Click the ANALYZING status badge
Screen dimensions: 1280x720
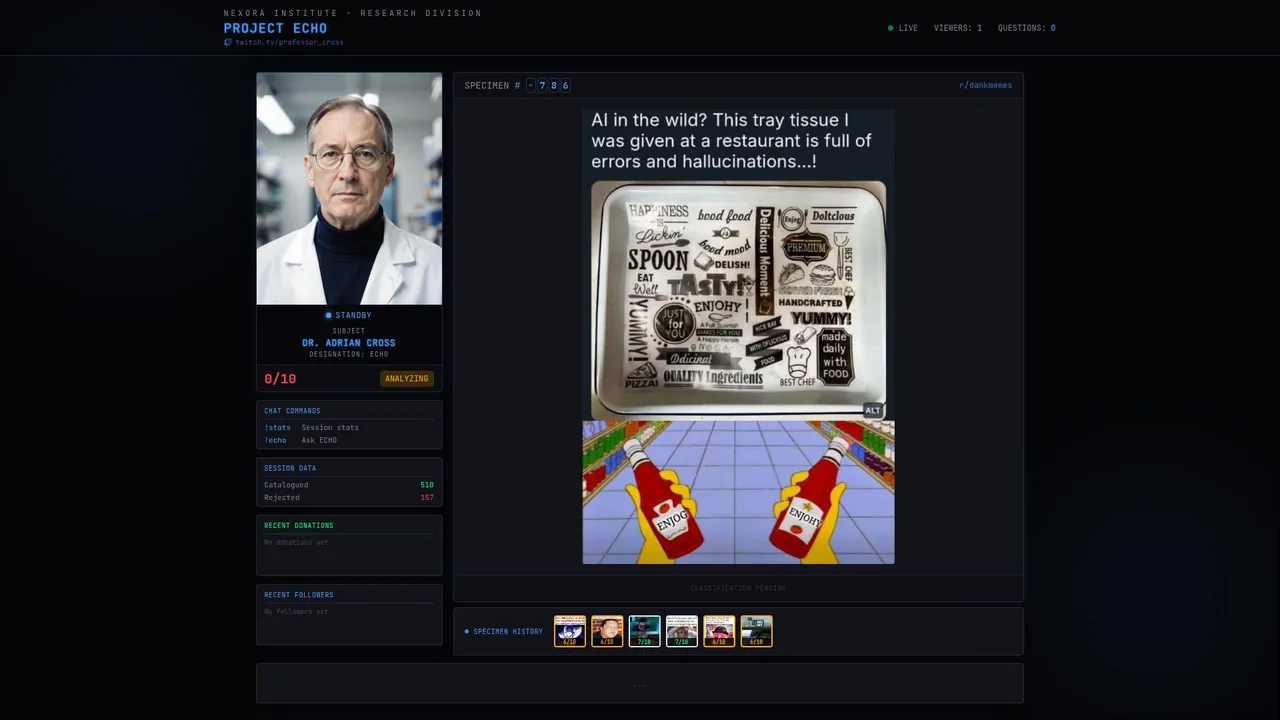[x=407, y=378]
